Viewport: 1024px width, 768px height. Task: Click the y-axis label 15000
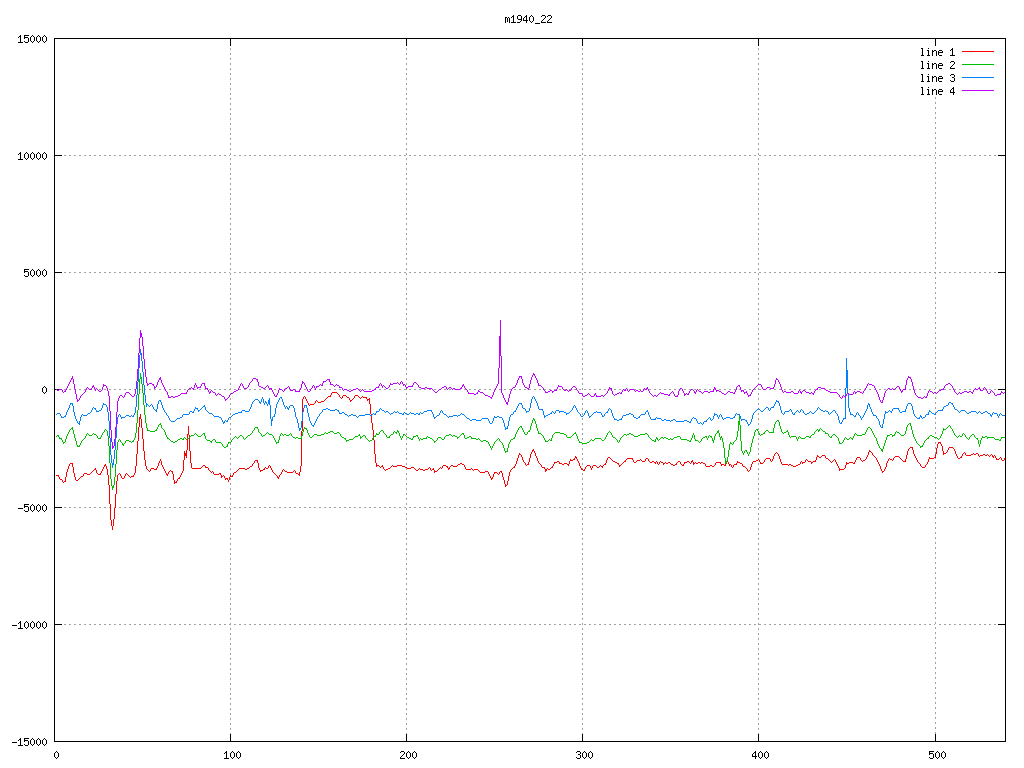(x=32, y=39)
